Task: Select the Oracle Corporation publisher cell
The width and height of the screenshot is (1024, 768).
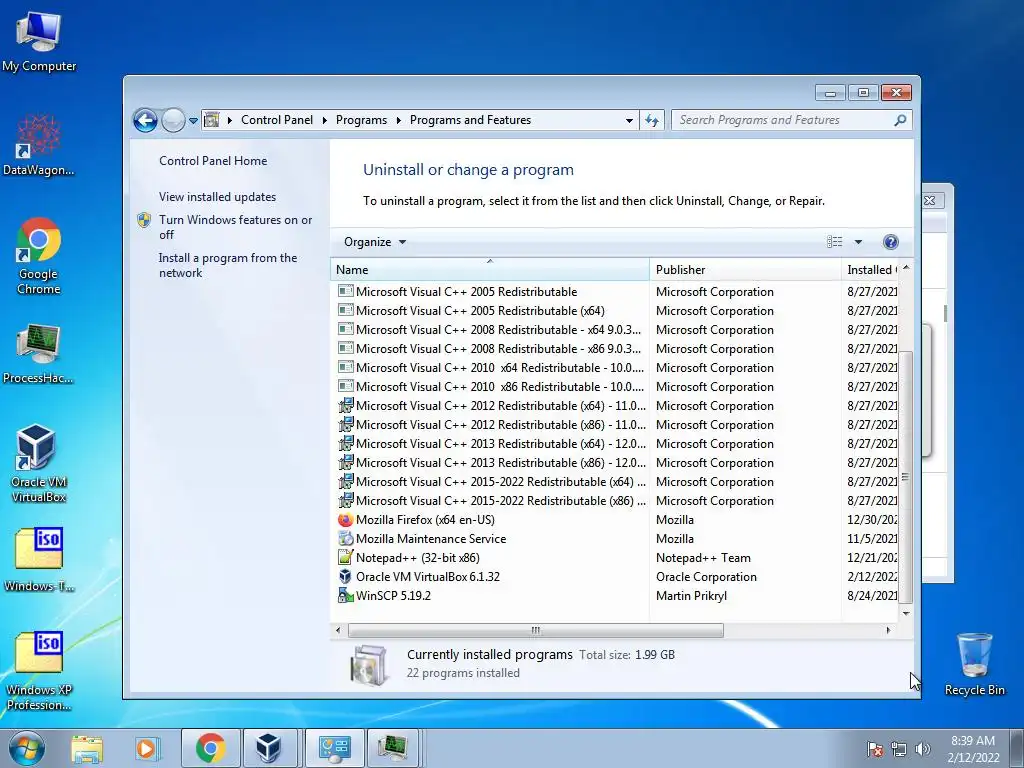Action: click(706, 577)
